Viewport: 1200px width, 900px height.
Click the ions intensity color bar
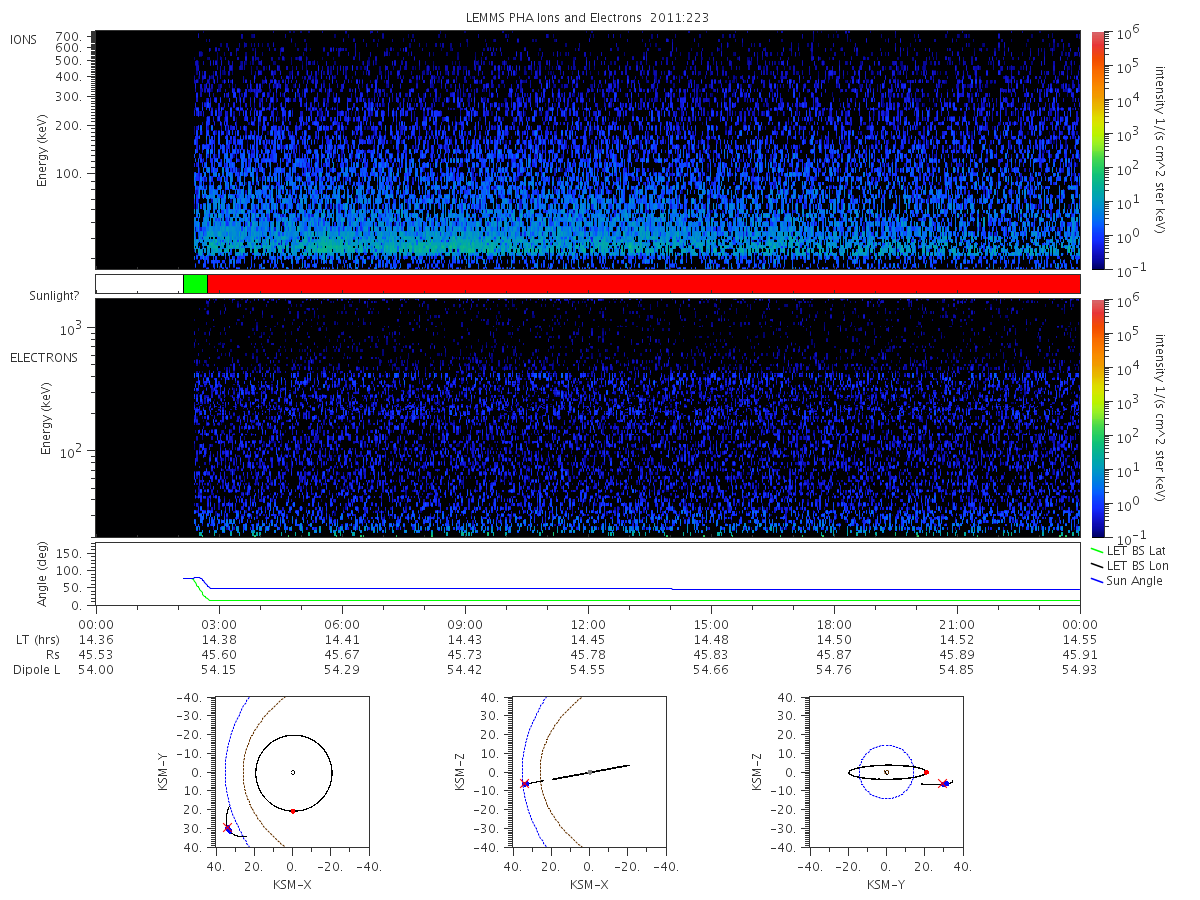(x=1097, y=150)
